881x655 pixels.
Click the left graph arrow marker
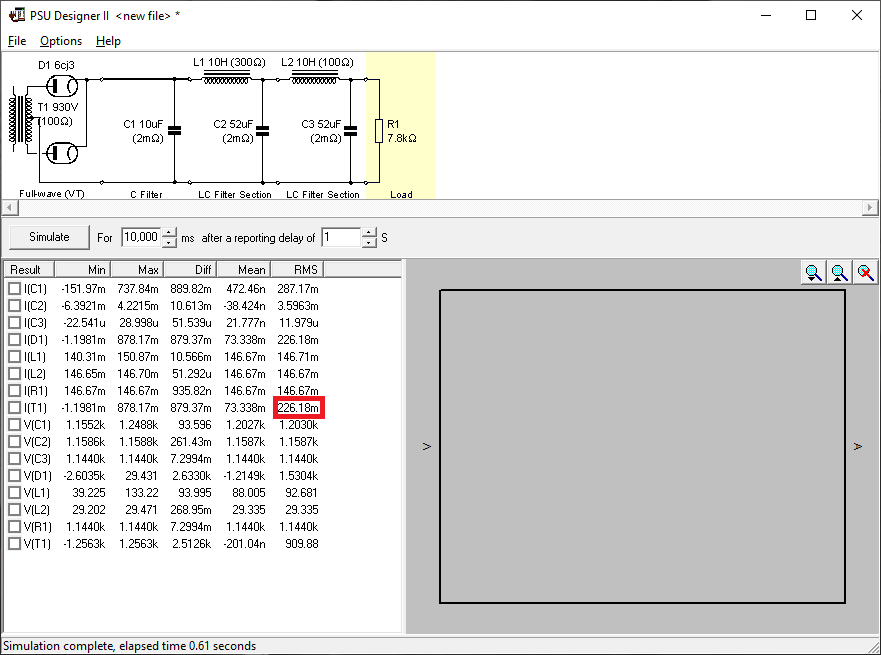coord(426,447)
